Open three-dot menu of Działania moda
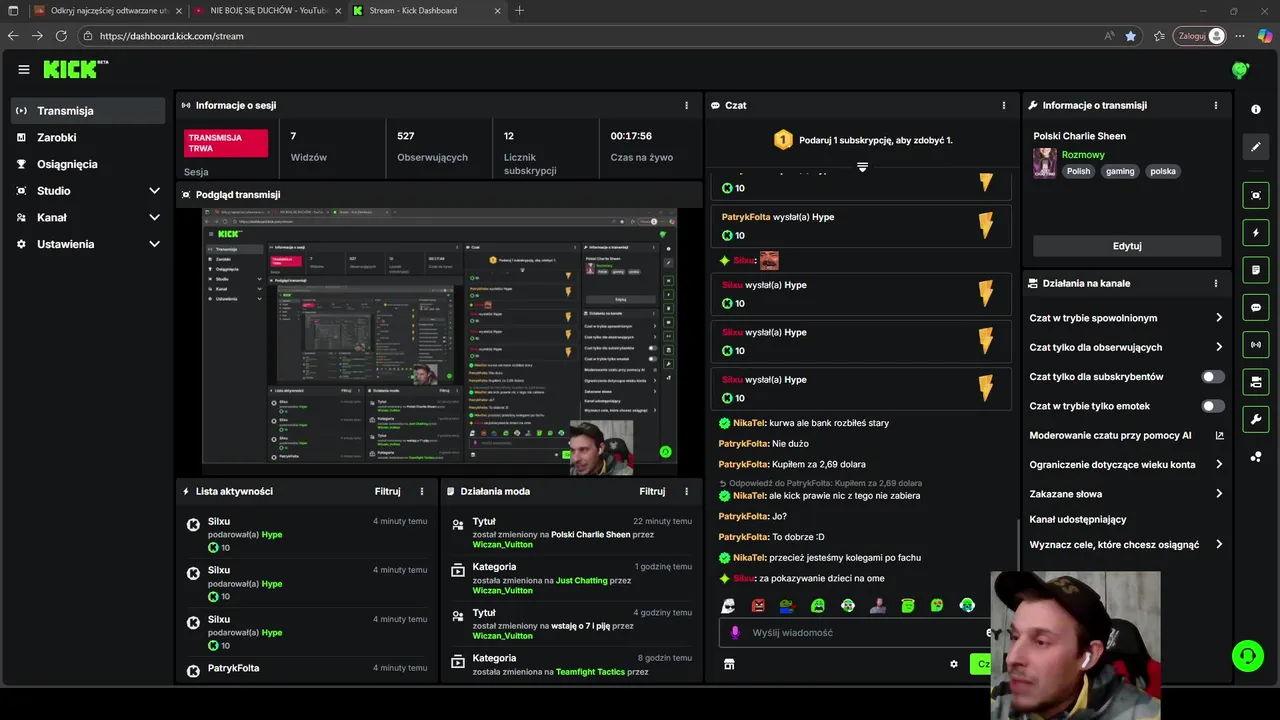This screenshot has height=720, width=1280. coord(686,491)
